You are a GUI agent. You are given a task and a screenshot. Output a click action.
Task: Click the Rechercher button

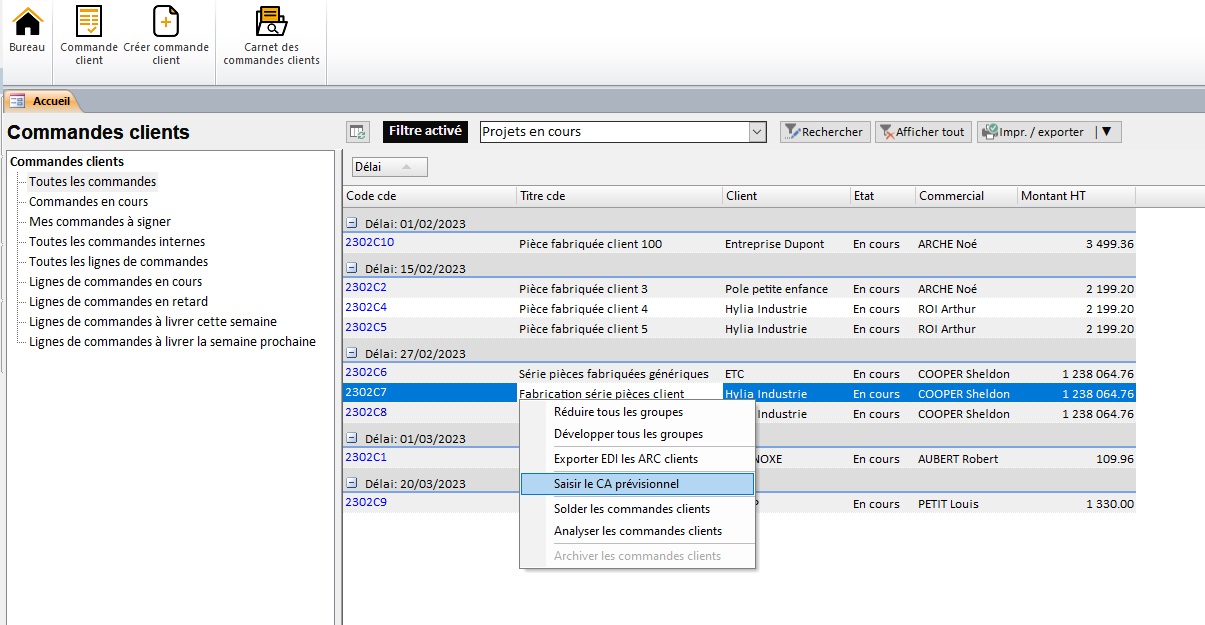[823, 131]
